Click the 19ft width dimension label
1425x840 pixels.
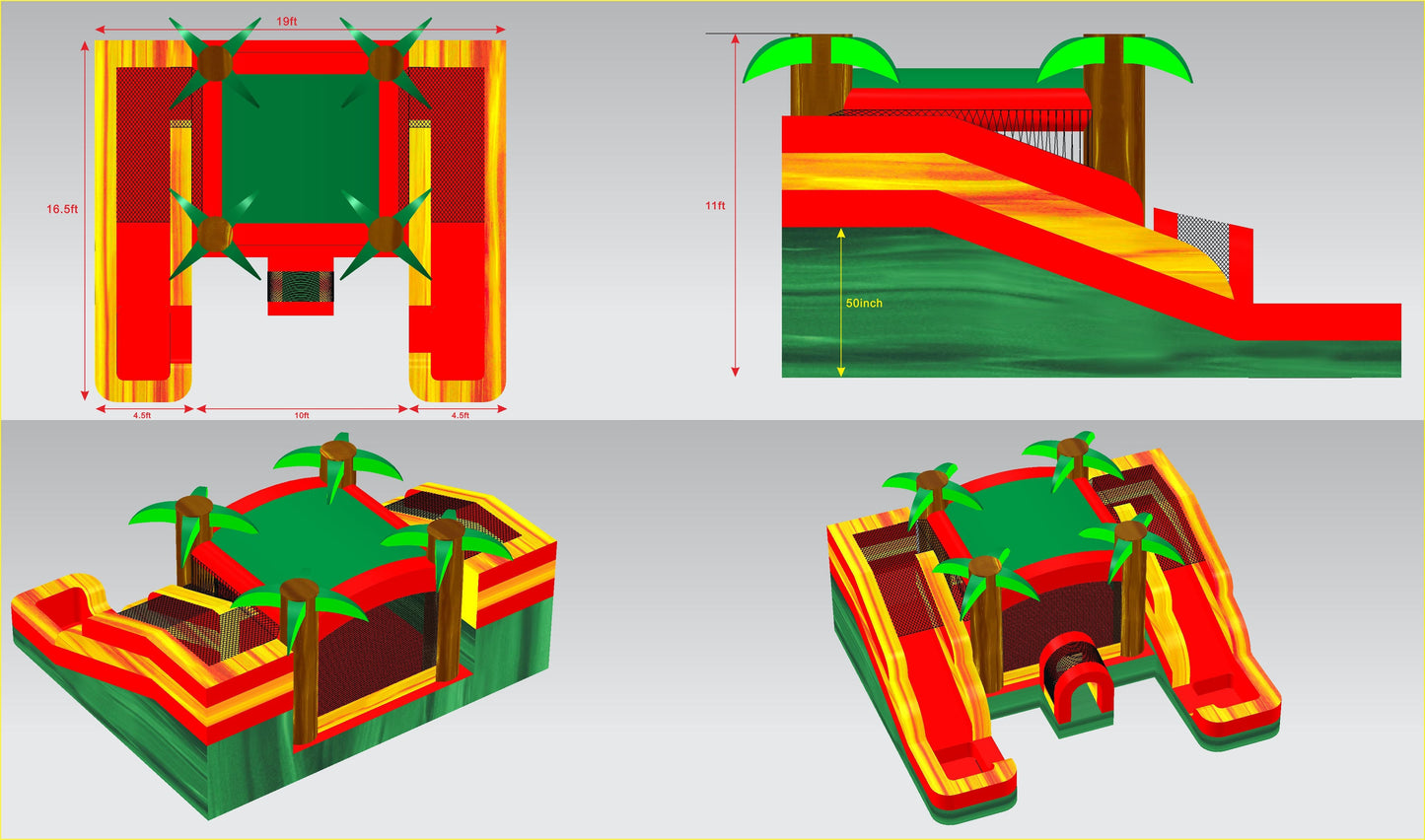click(x=286, y=22)
